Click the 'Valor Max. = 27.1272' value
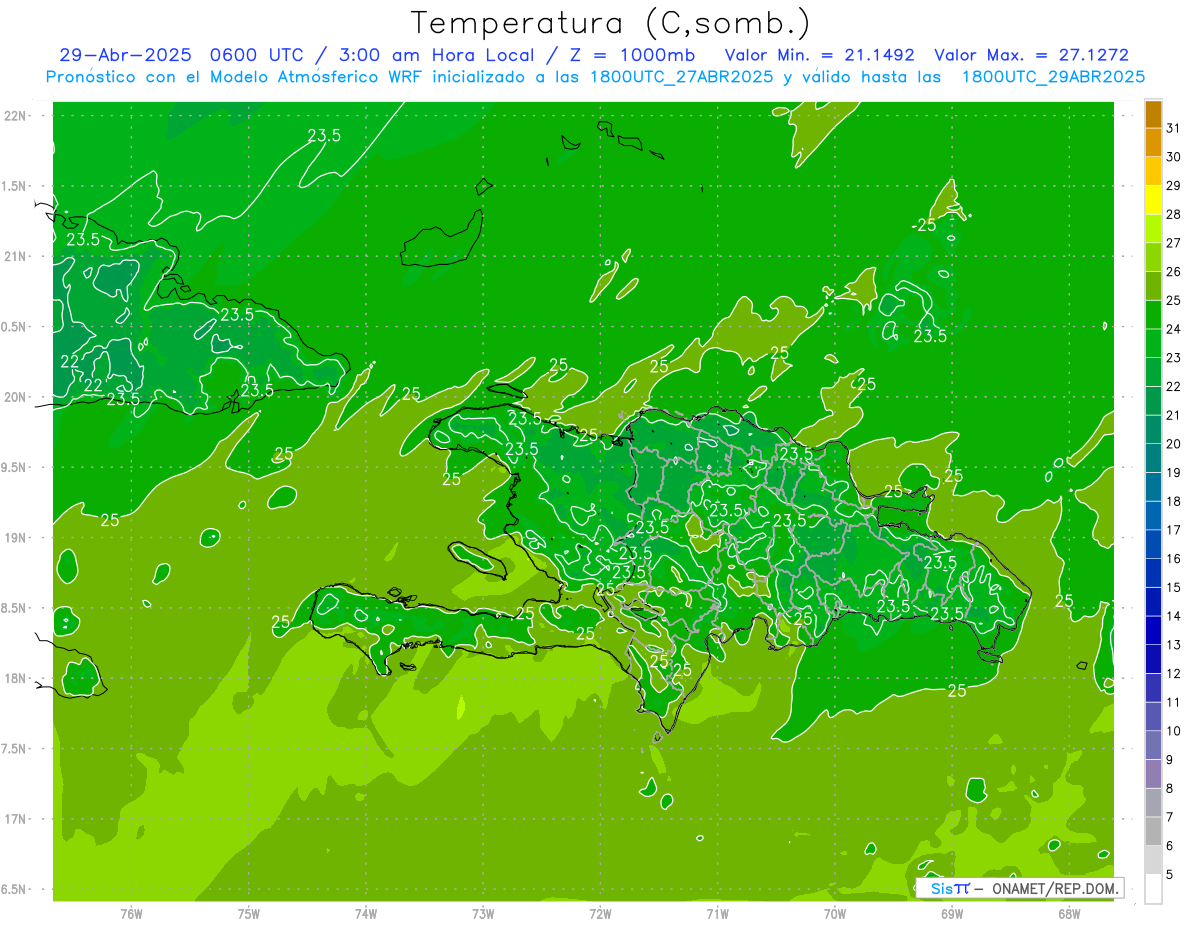 click(1032, 55)
